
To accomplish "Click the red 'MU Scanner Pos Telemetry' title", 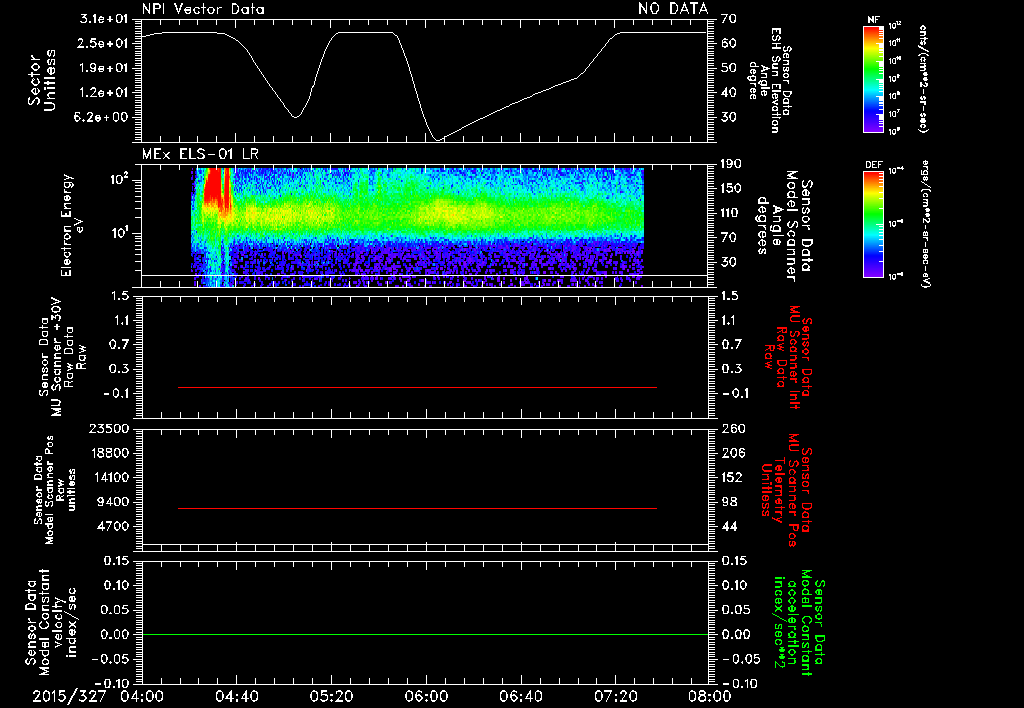I will [786, 490].
